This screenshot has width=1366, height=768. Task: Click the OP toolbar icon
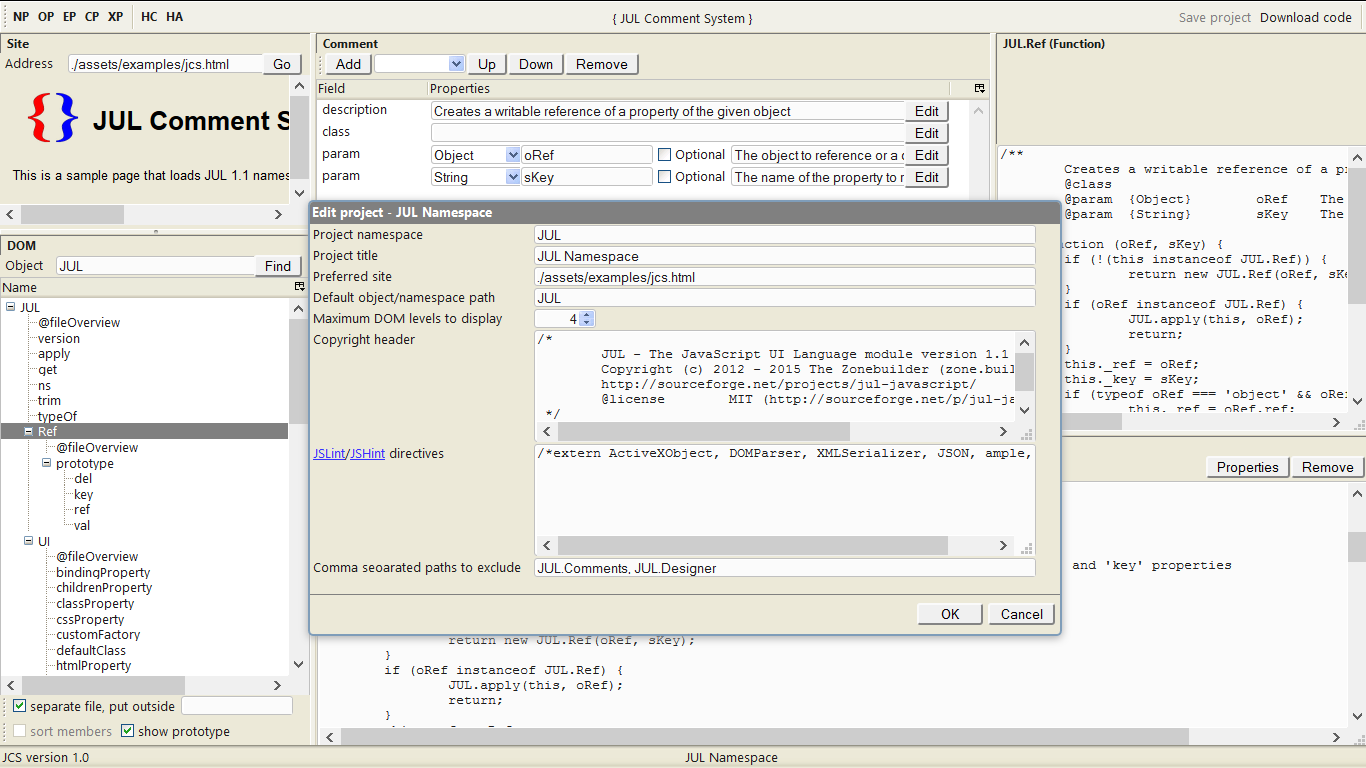[x=45, y=16]
